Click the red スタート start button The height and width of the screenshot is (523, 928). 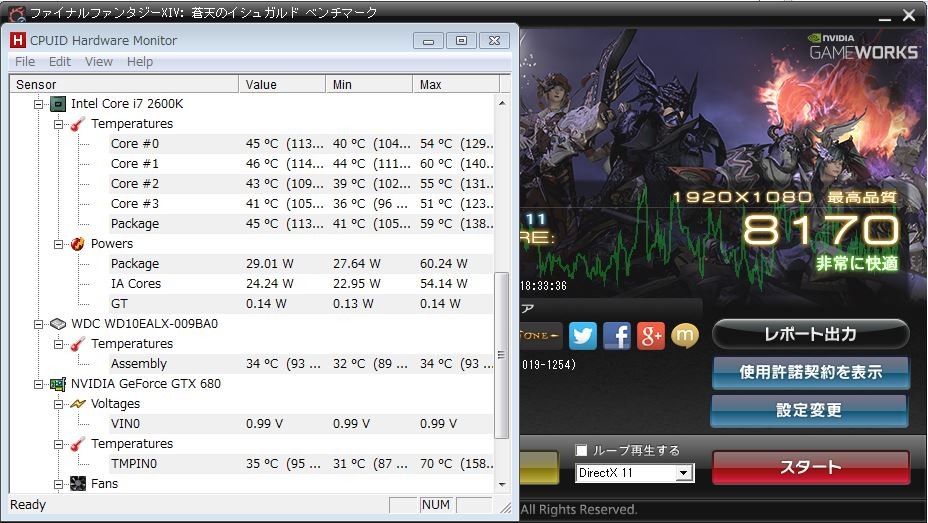pyautogui.click(x=811, y=467)
